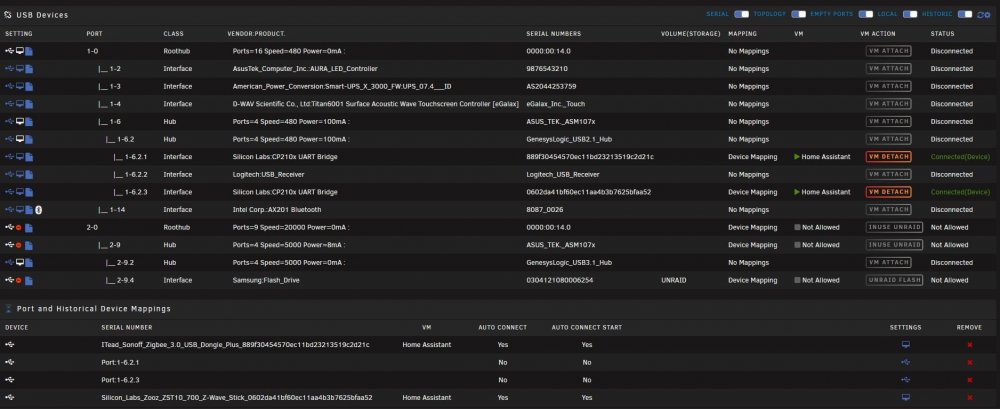Click Inuse Unraid button for roothub 2-0
This screenshot has height=409, width=1000.
[x=894, y=227]
